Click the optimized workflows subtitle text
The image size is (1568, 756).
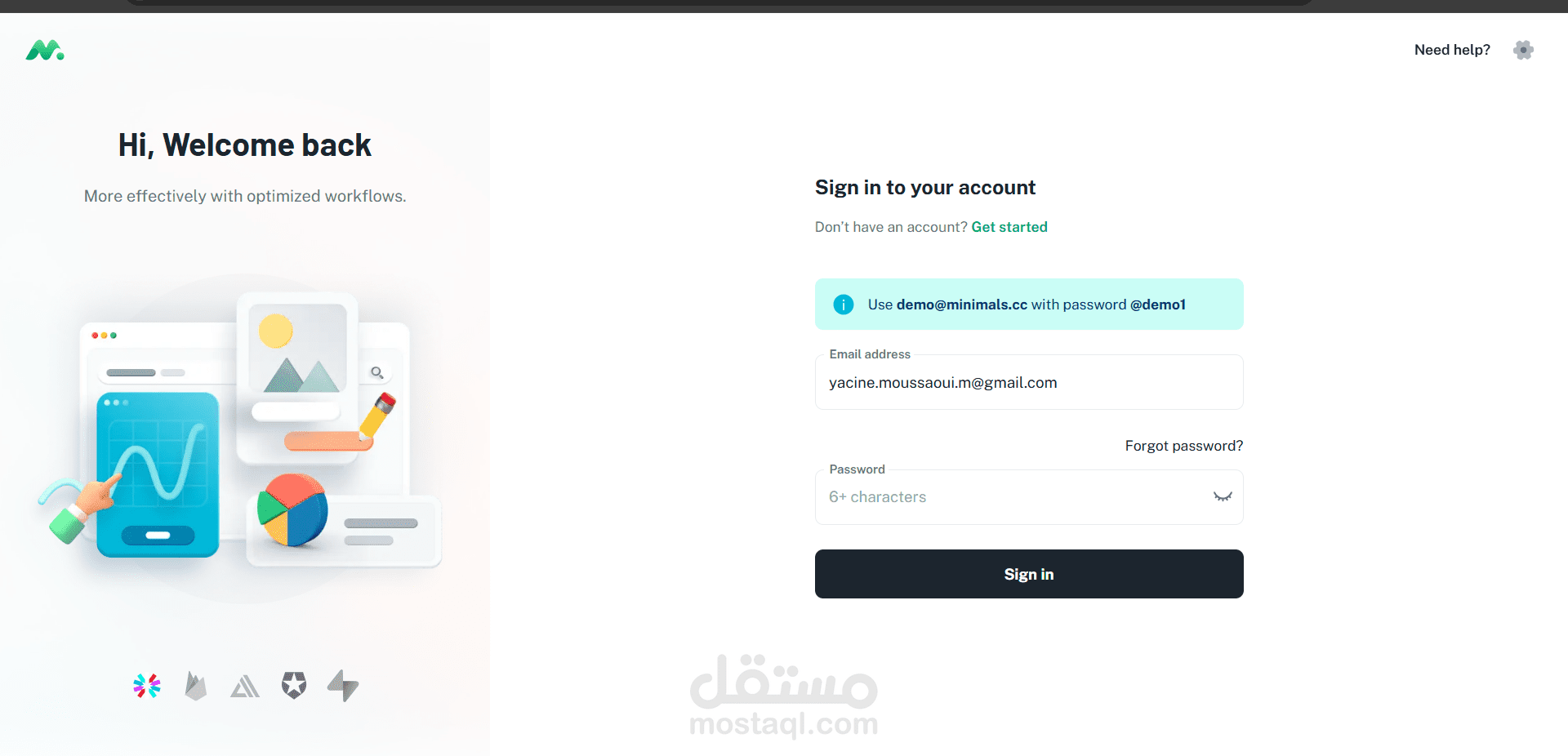245,196
